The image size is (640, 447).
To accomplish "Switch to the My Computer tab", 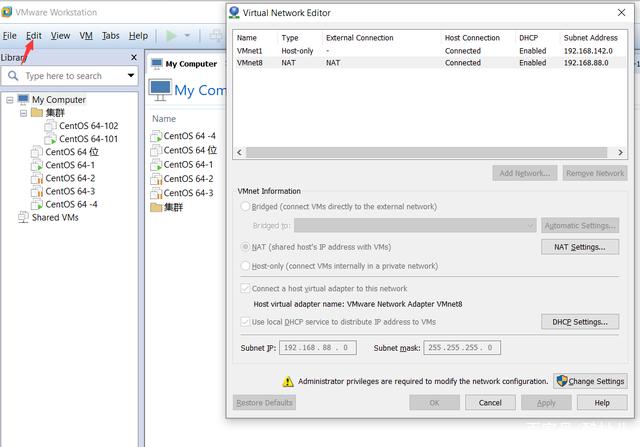I will pyautogui.click(x=184, y=64).
